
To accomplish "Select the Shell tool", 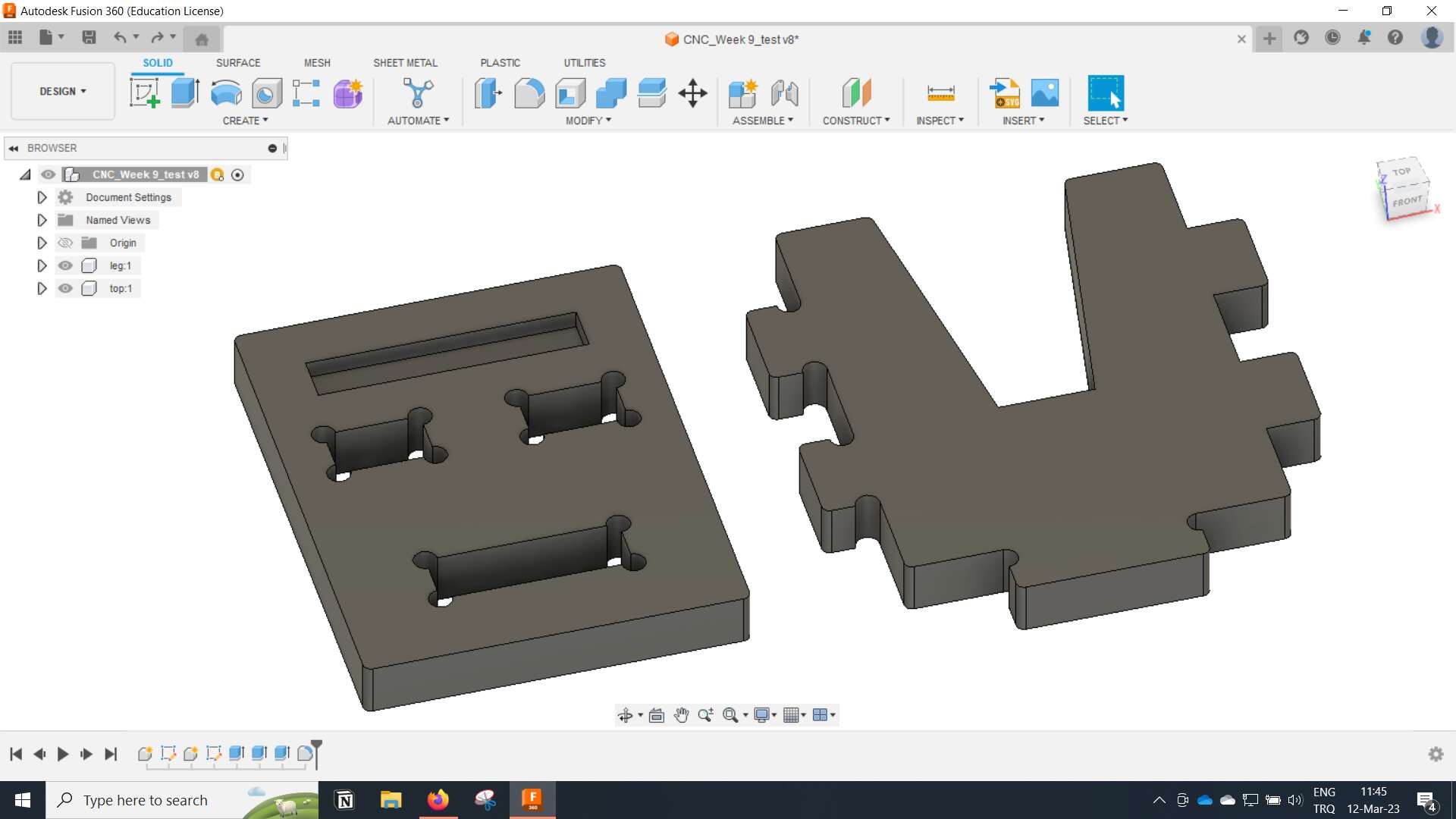I will point(570,93).
